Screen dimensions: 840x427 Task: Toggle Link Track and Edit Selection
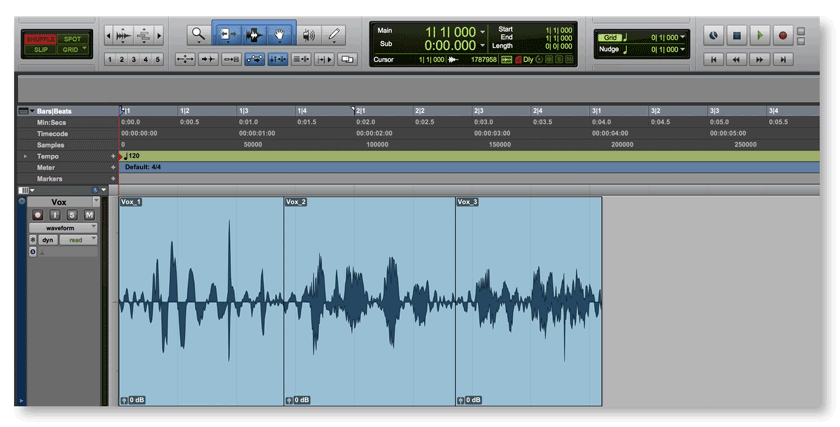click(301, 59)
